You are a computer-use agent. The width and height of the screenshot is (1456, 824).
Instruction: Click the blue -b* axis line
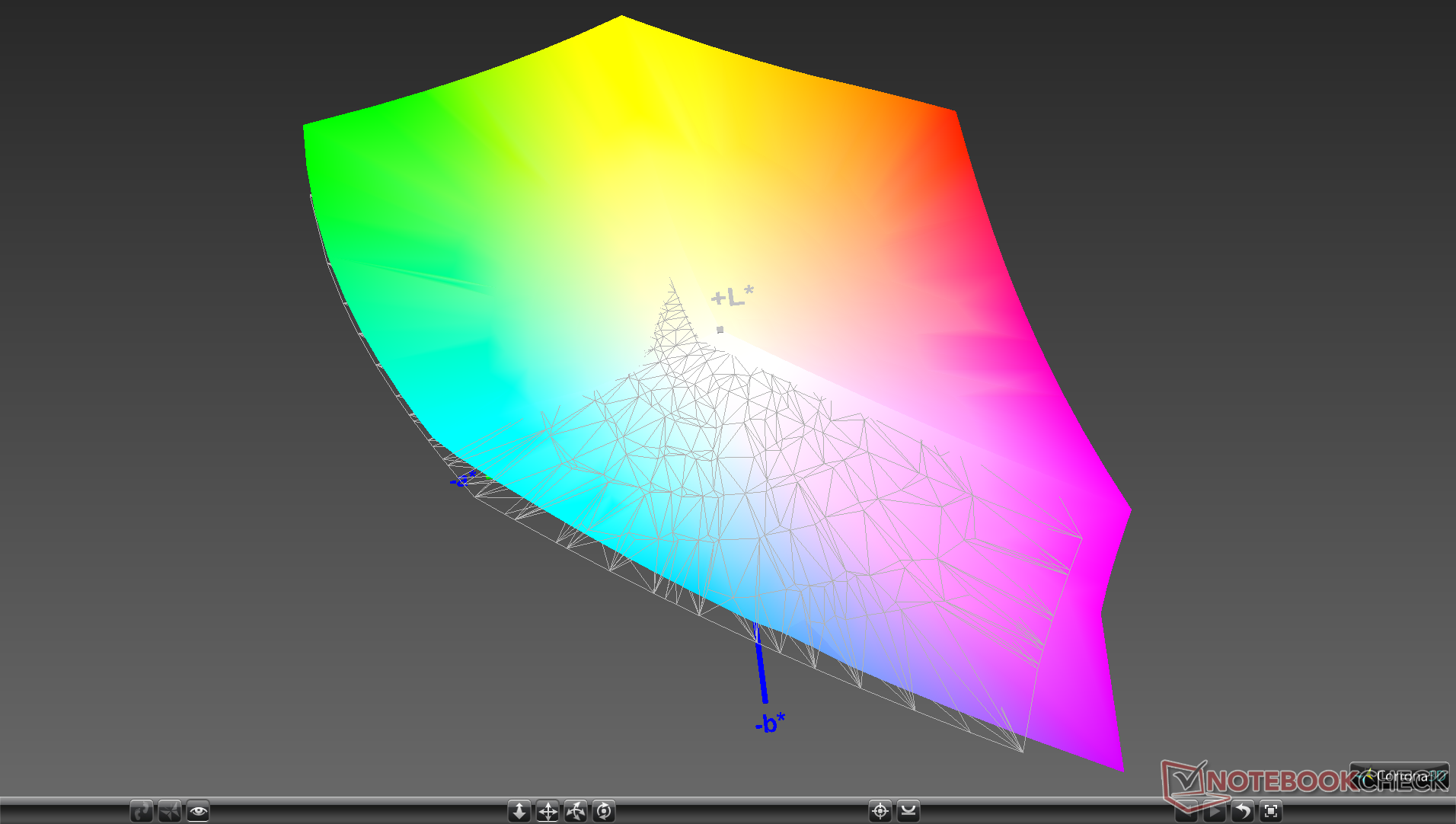pyautogui.click(x=761, y=664)
